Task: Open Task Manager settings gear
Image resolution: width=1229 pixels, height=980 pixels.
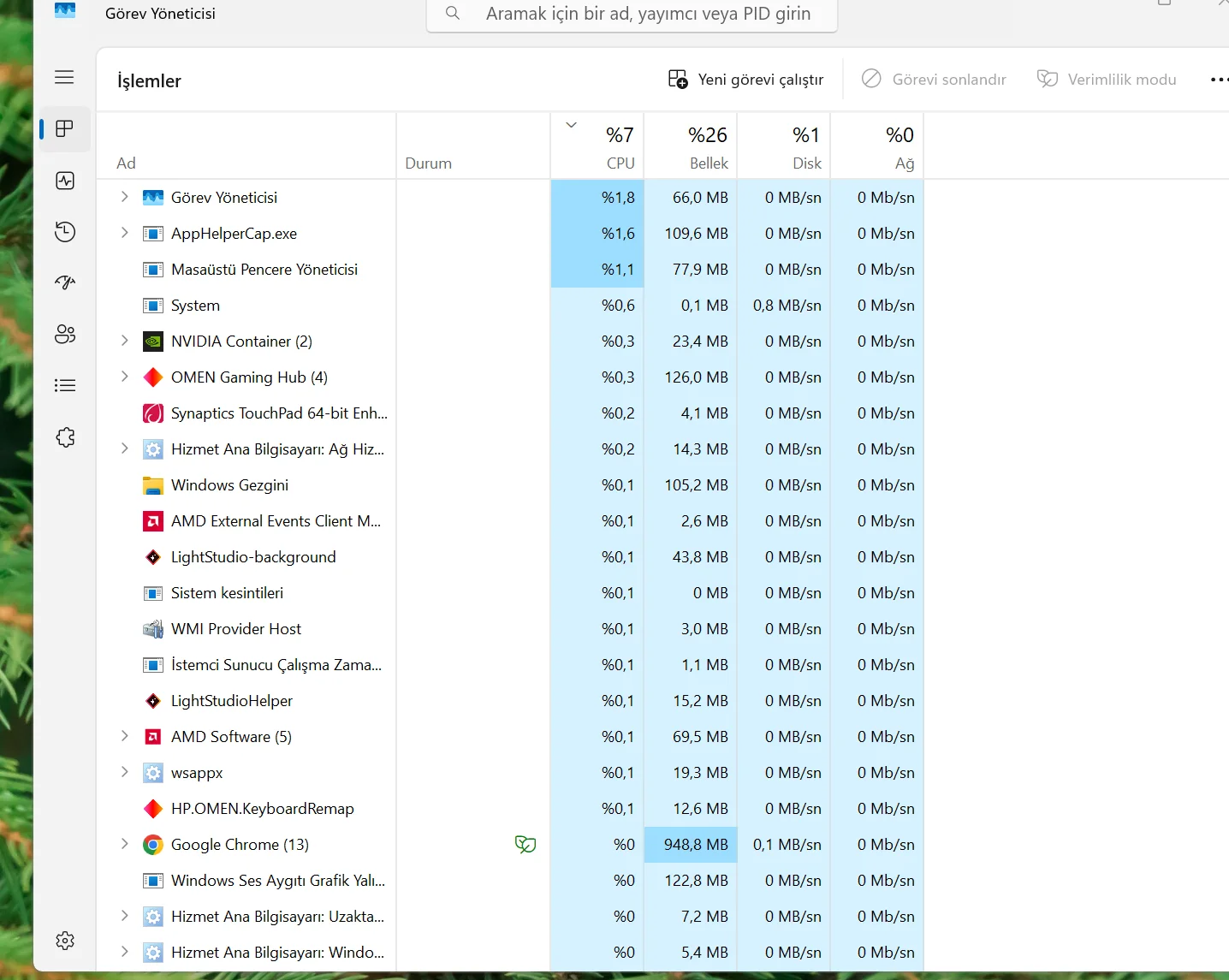Action: pos(65,941)
